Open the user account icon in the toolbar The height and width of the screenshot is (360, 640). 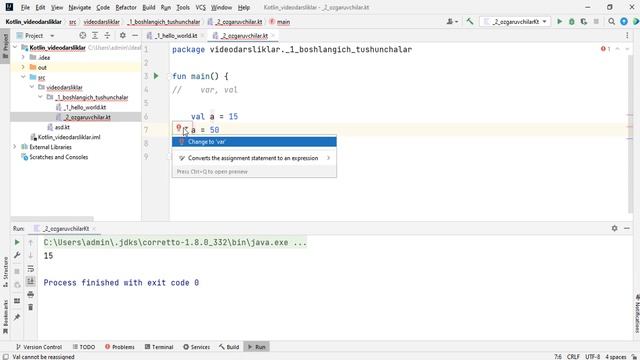point(452,22)
